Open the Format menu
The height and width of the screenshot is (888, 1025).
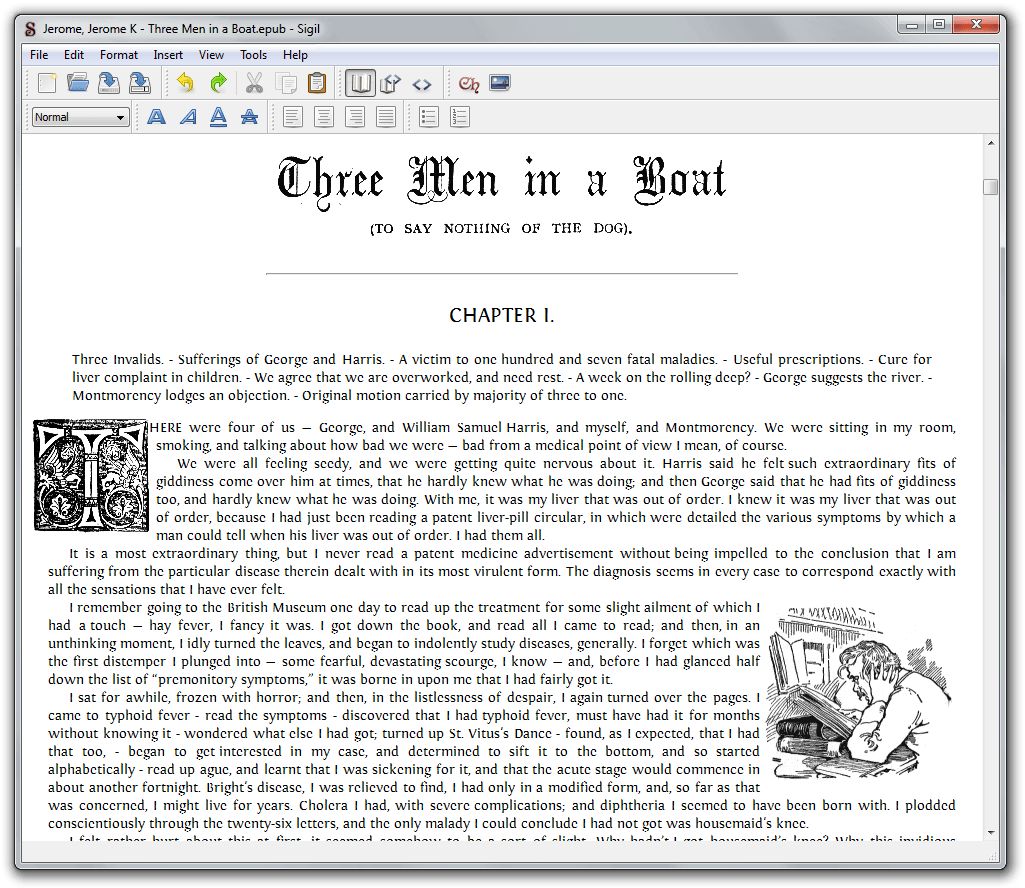(119, 55)
